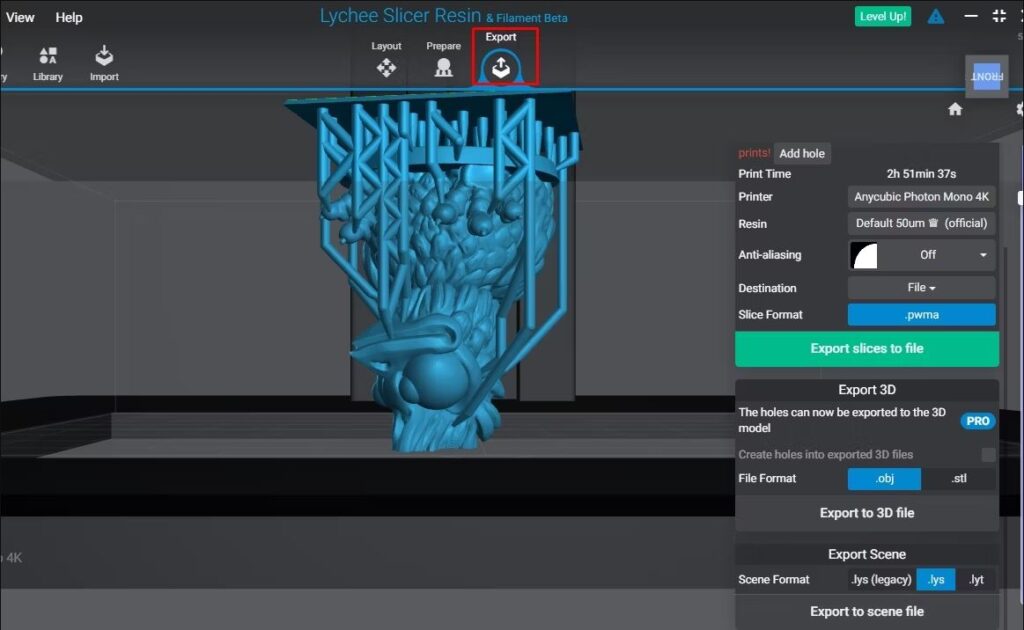Select .lys (legacy) scene format
The image size is (1024, 630).
click(x=881, y=580)
